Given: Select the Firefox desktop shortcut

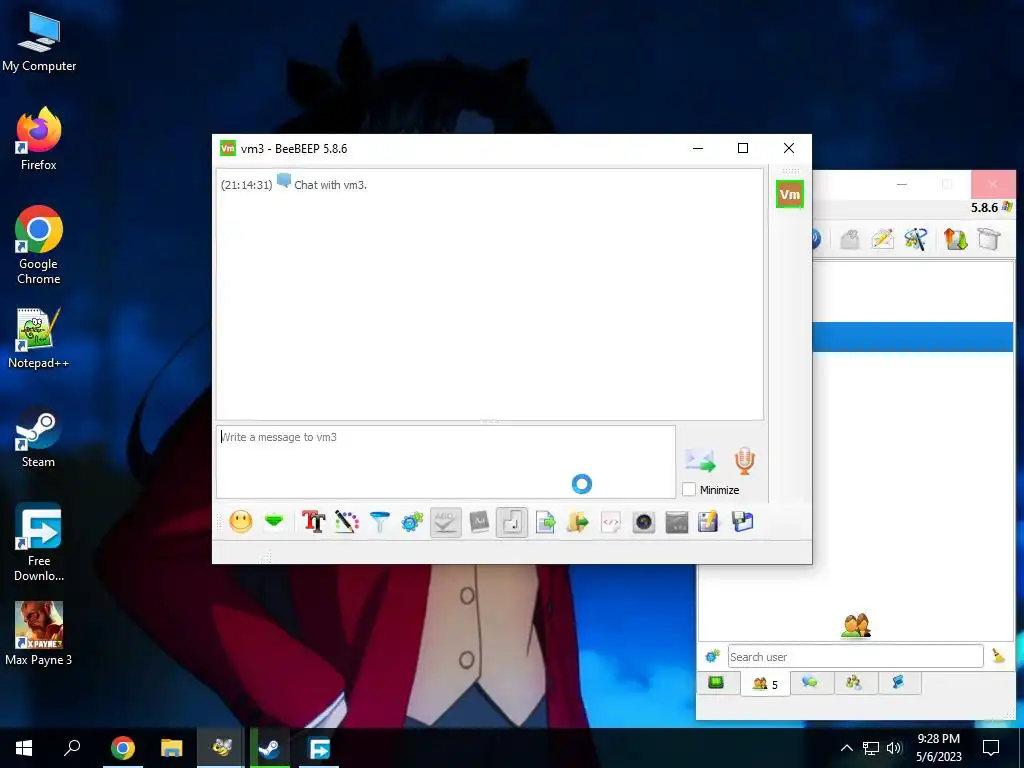Looking at the screenshot, I should 39,139.
